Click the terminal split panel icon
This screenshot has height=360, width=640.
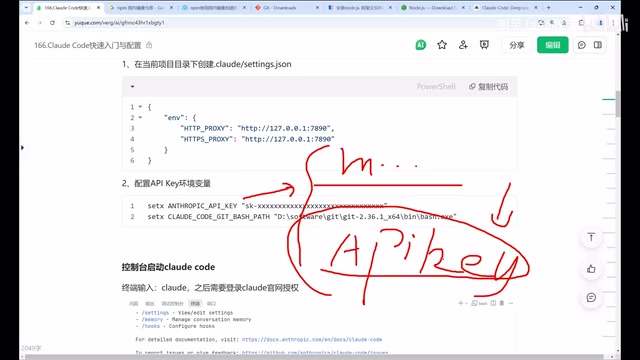pos(493,303)
